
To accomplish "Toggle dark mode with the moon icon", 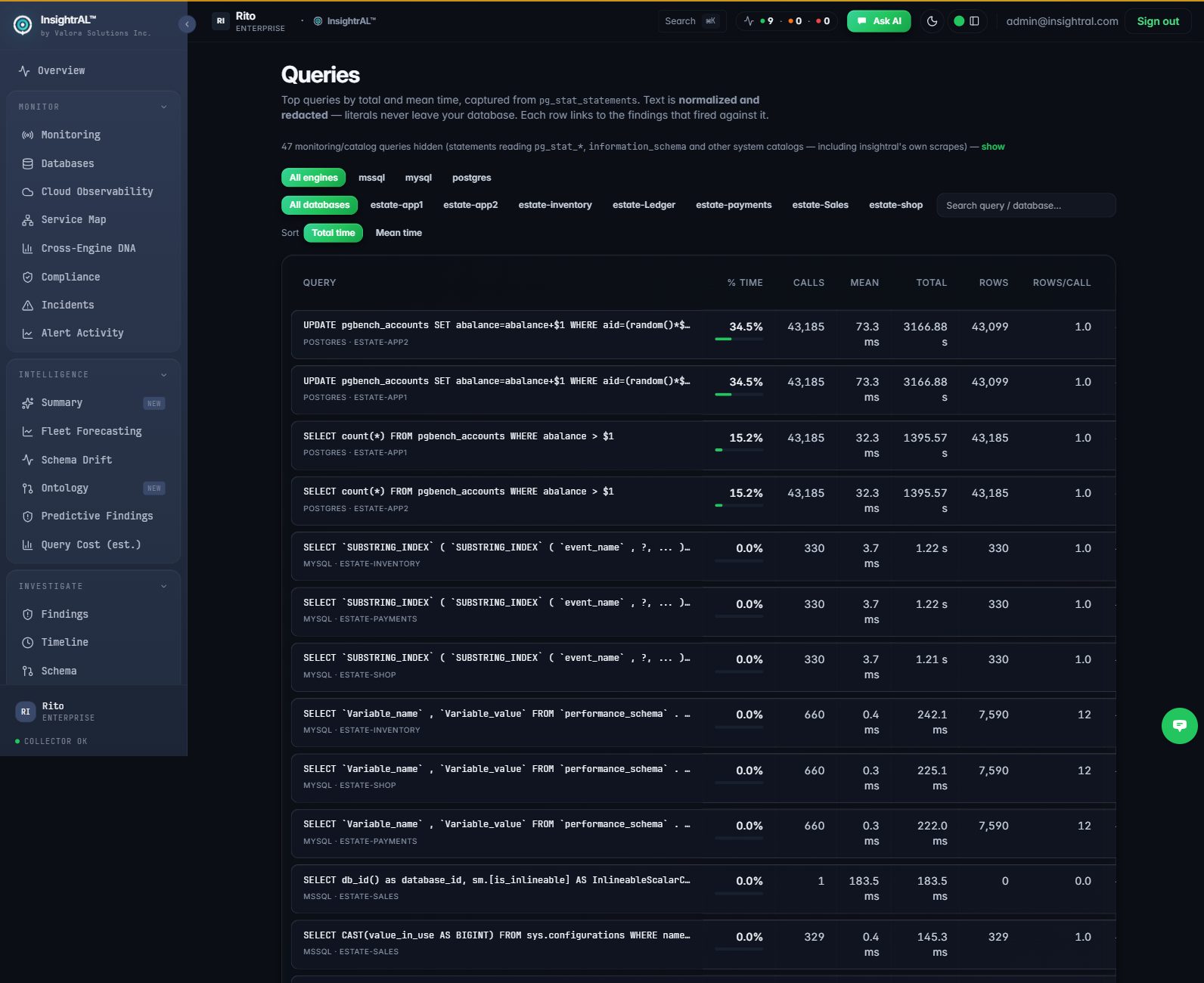I will 932,21.
